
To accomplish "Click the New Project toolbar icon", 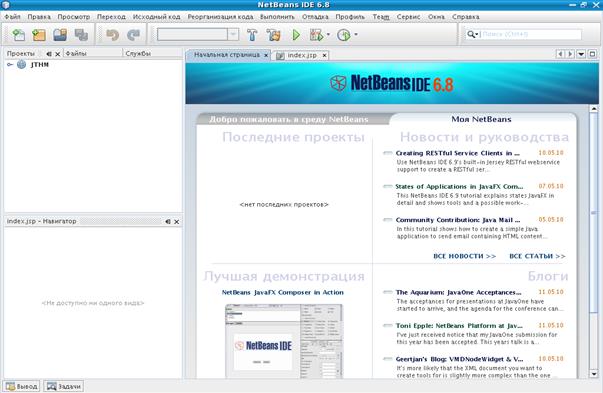I will pyautogui.click(x=39, y=35).
